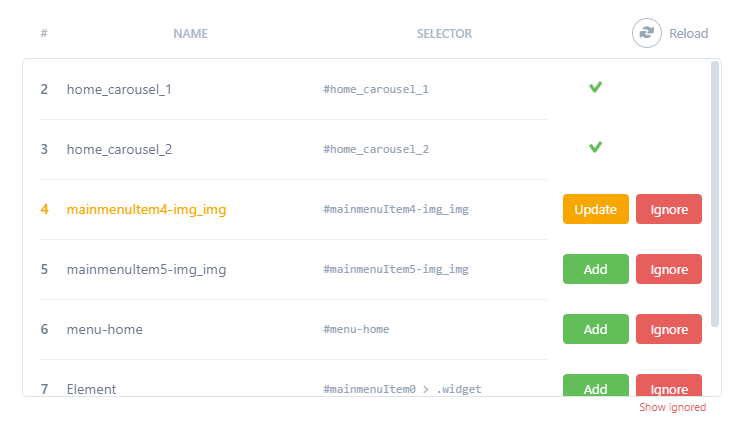Image resolution: width=738 pixels, height=425 pixels.
Task: Ignore the menu-home element
Action: [669, 329]
